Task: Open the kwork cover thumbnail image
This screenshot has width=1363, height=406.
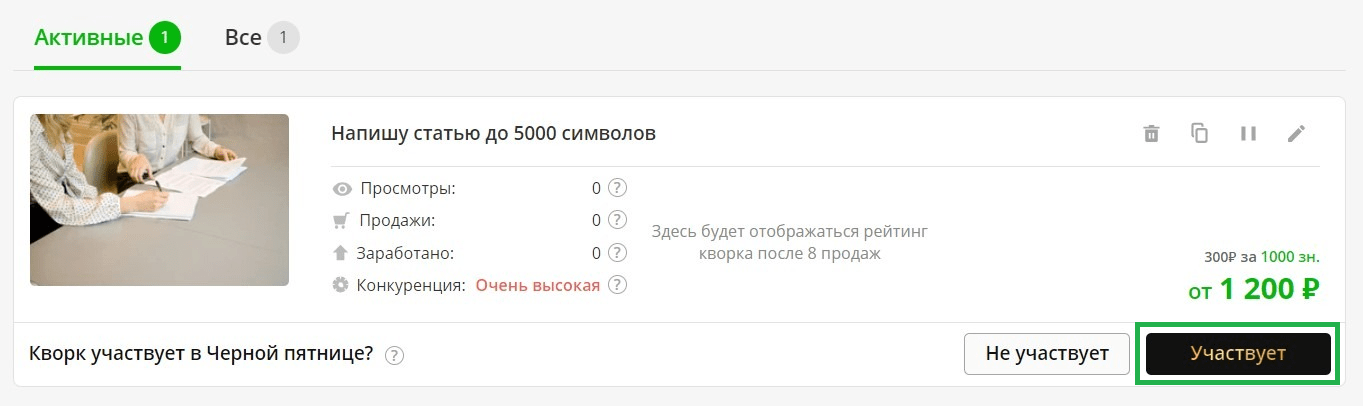Action: (160, 200)
